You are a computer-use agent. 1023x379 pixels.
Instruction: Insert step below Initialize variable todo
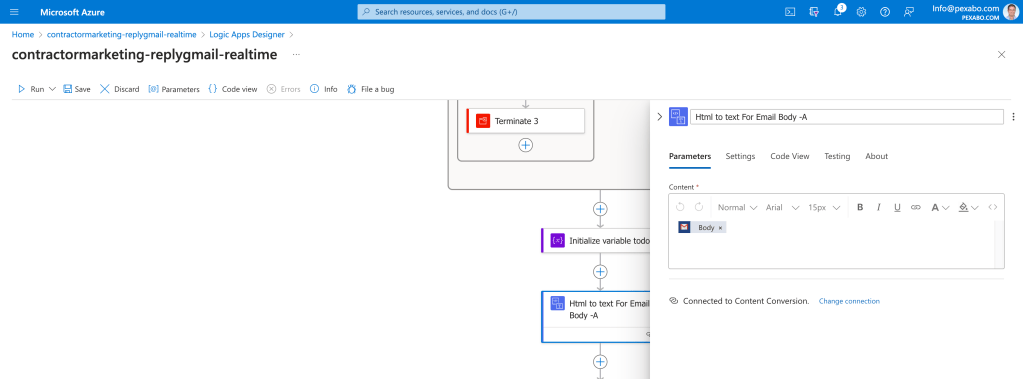coord(600,271)
